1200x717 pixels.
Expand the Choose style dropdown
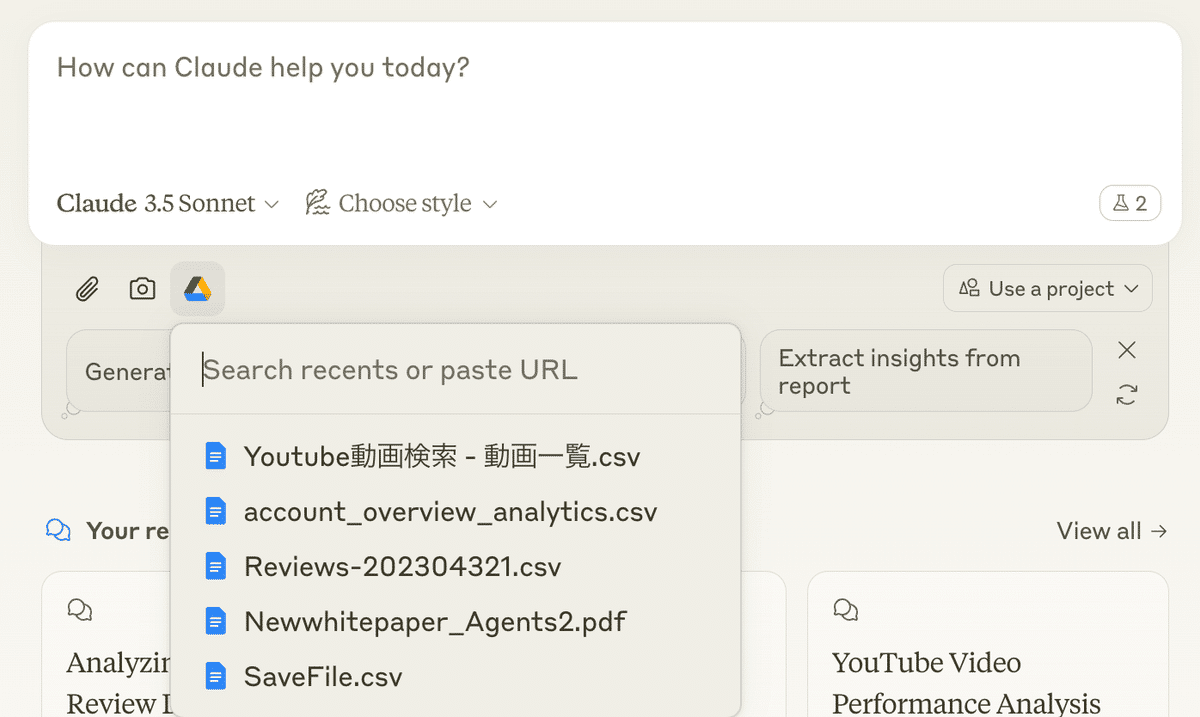point(401,204)
